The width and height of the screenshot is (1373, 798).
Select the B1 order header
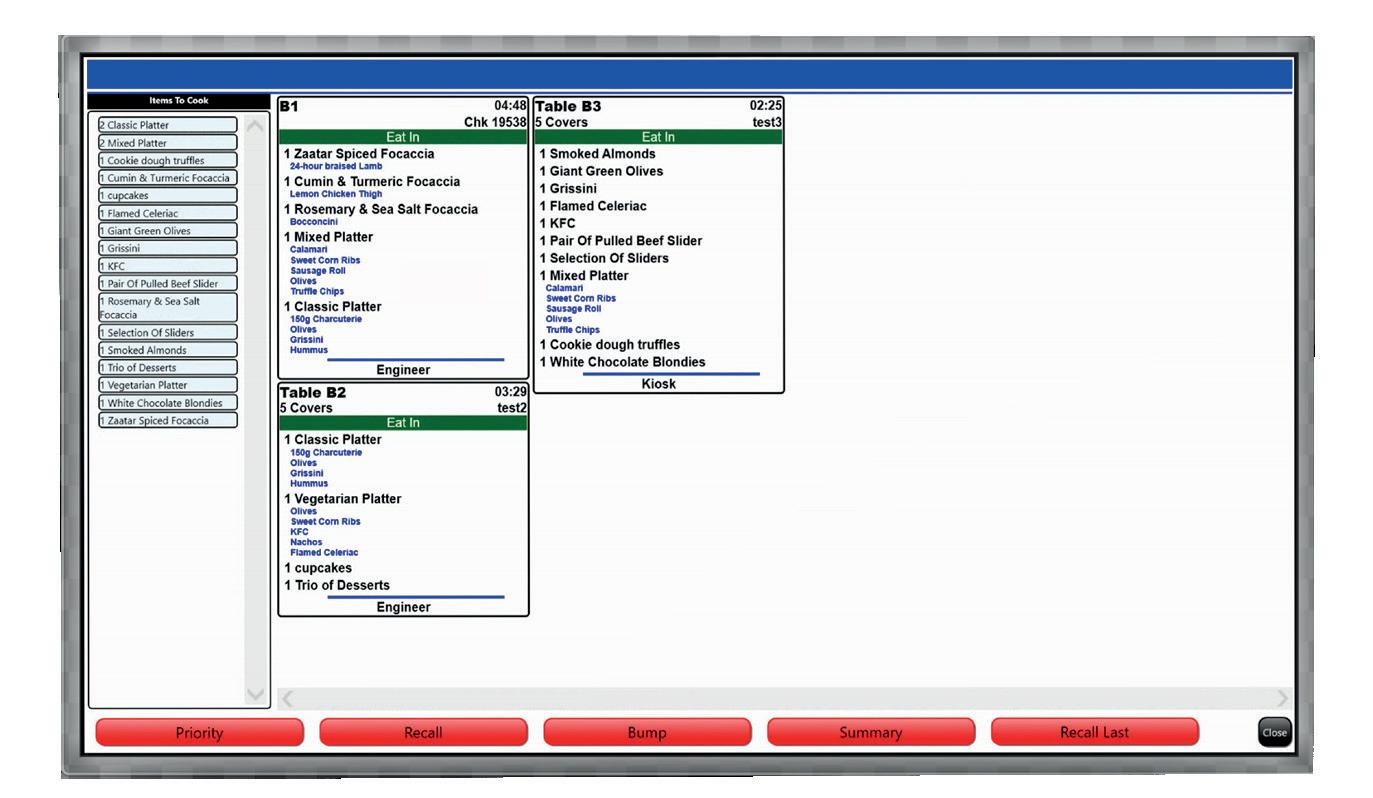coord(403,113)
